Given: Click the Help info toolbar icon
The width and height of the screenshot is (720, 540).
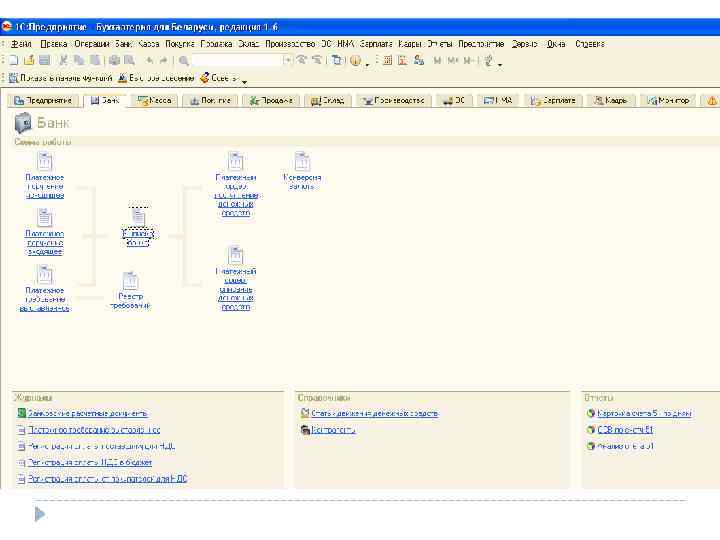Looking at the screenshot, I should coord(355,60).
